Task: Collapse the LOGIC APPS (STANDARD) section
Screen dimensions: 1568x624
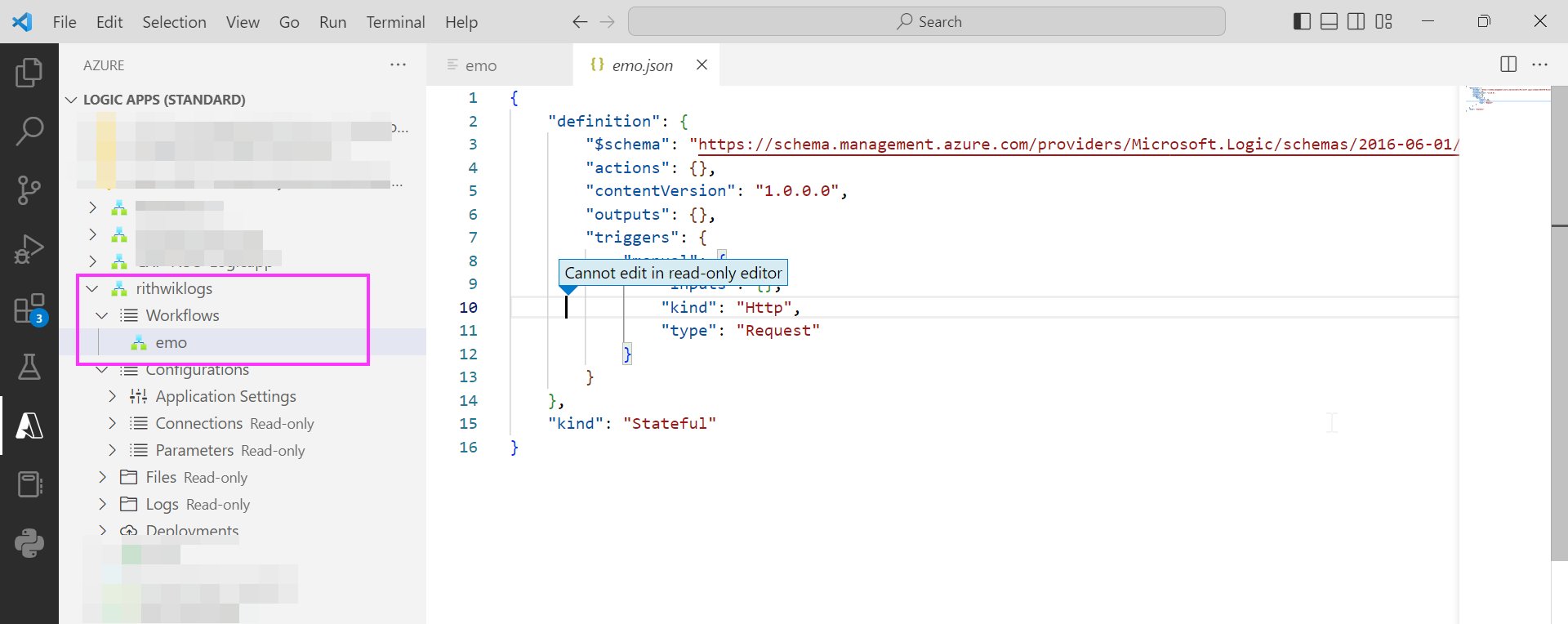Action: [72, 100]
